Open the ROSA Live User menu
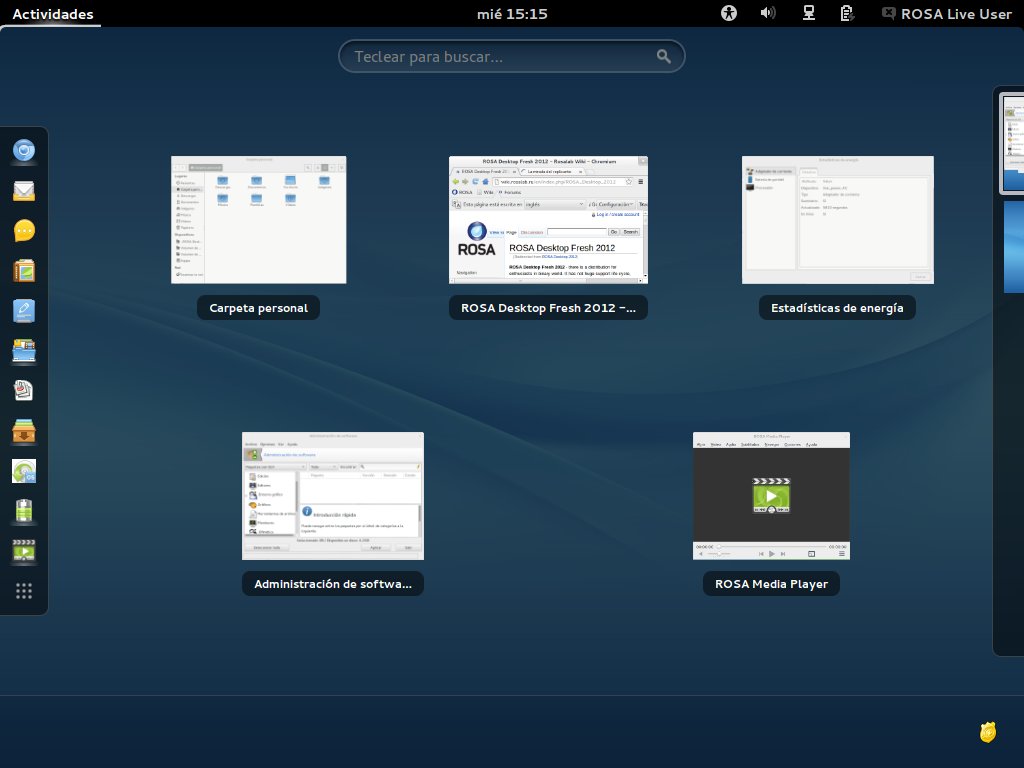The width and height of the screenshot is (1024, 768). [946, 14]
